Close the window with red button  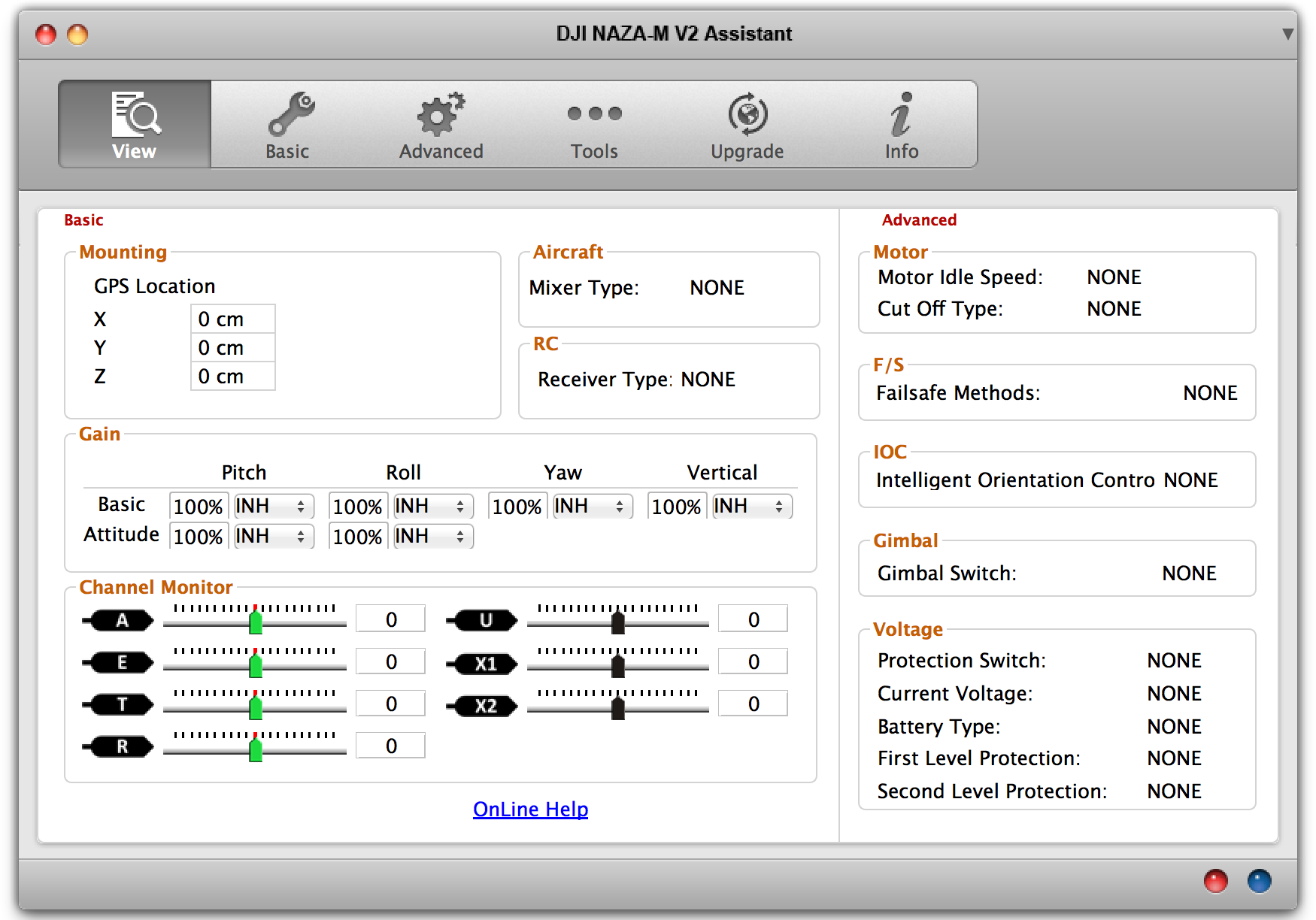tap(46, 35)
